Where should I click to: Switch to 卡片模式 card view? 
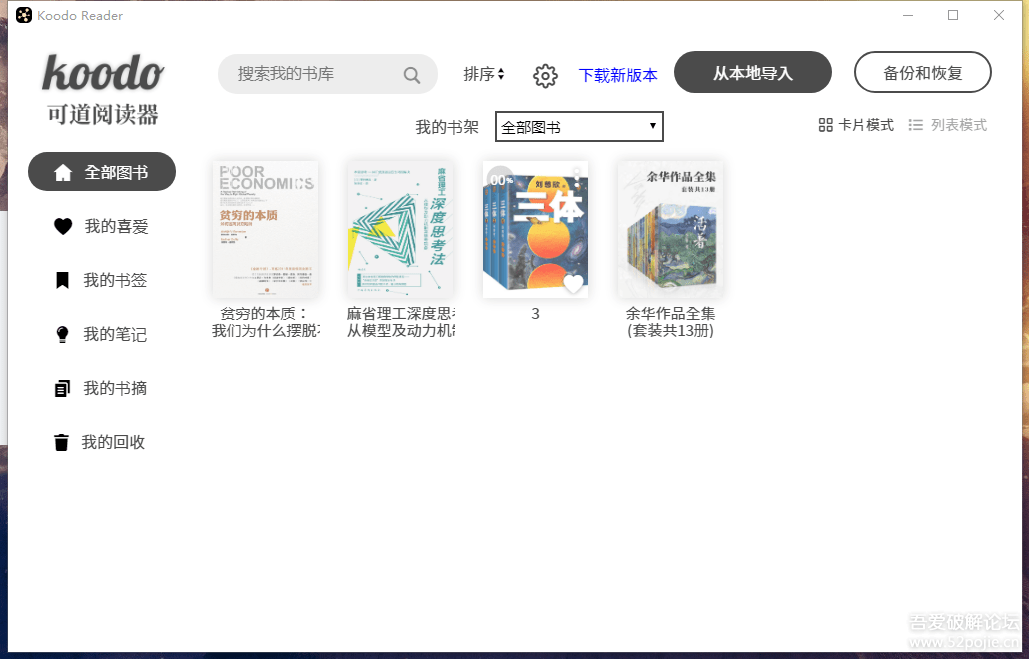point(856,125)
